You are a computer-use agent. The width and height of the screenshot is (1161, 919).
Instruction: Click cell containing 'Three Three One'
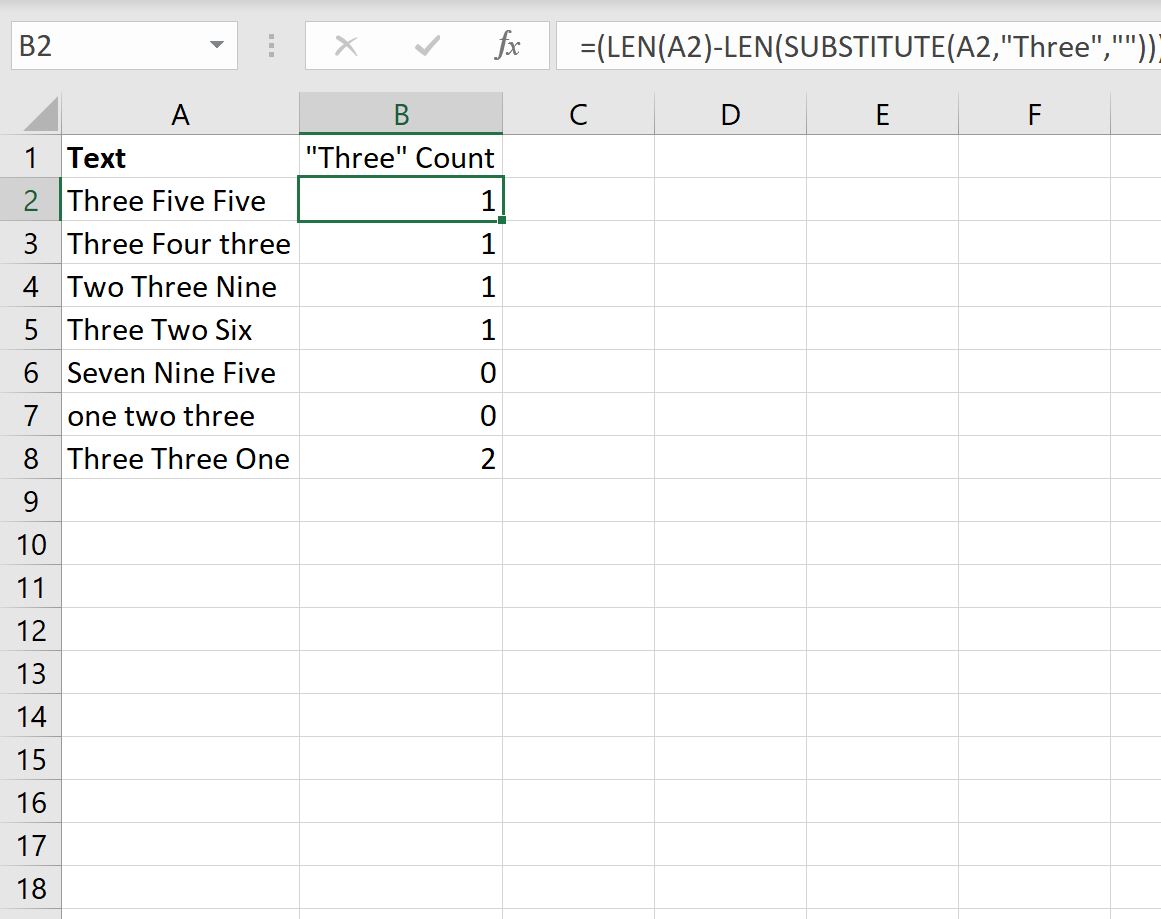(178, 458)
